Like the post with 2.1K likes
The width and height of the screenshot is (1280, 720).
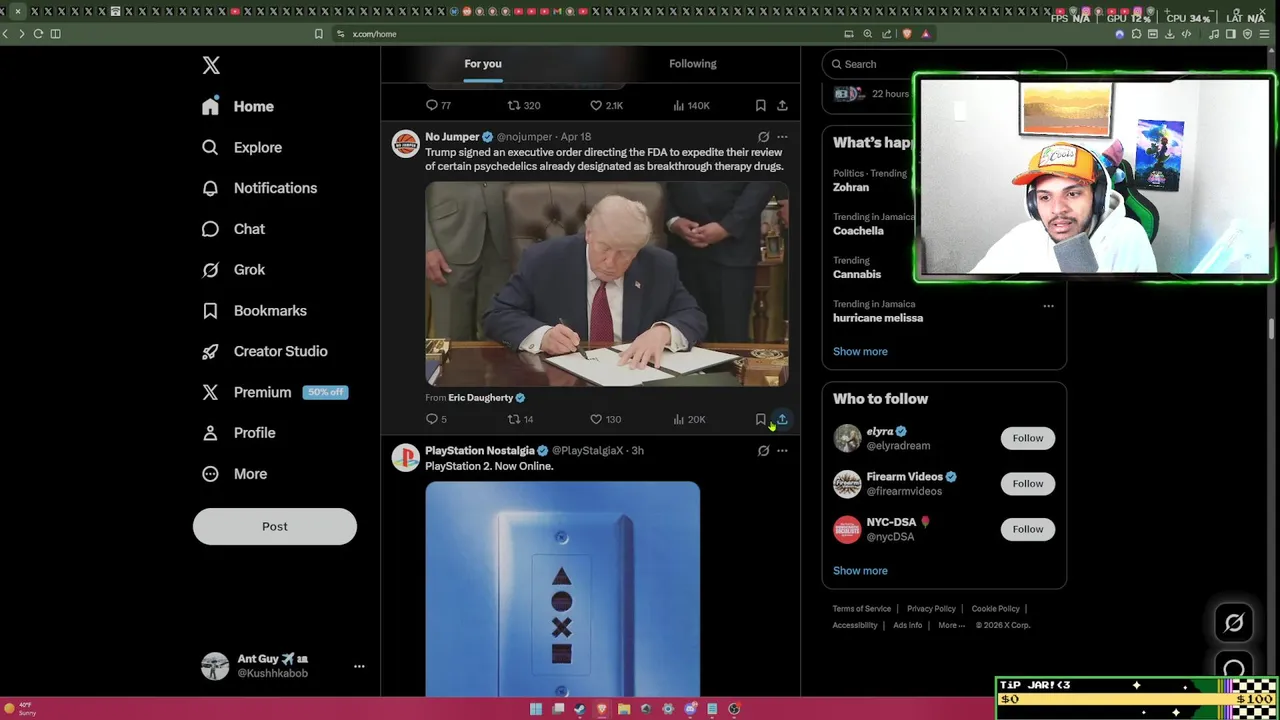point(606,105)
